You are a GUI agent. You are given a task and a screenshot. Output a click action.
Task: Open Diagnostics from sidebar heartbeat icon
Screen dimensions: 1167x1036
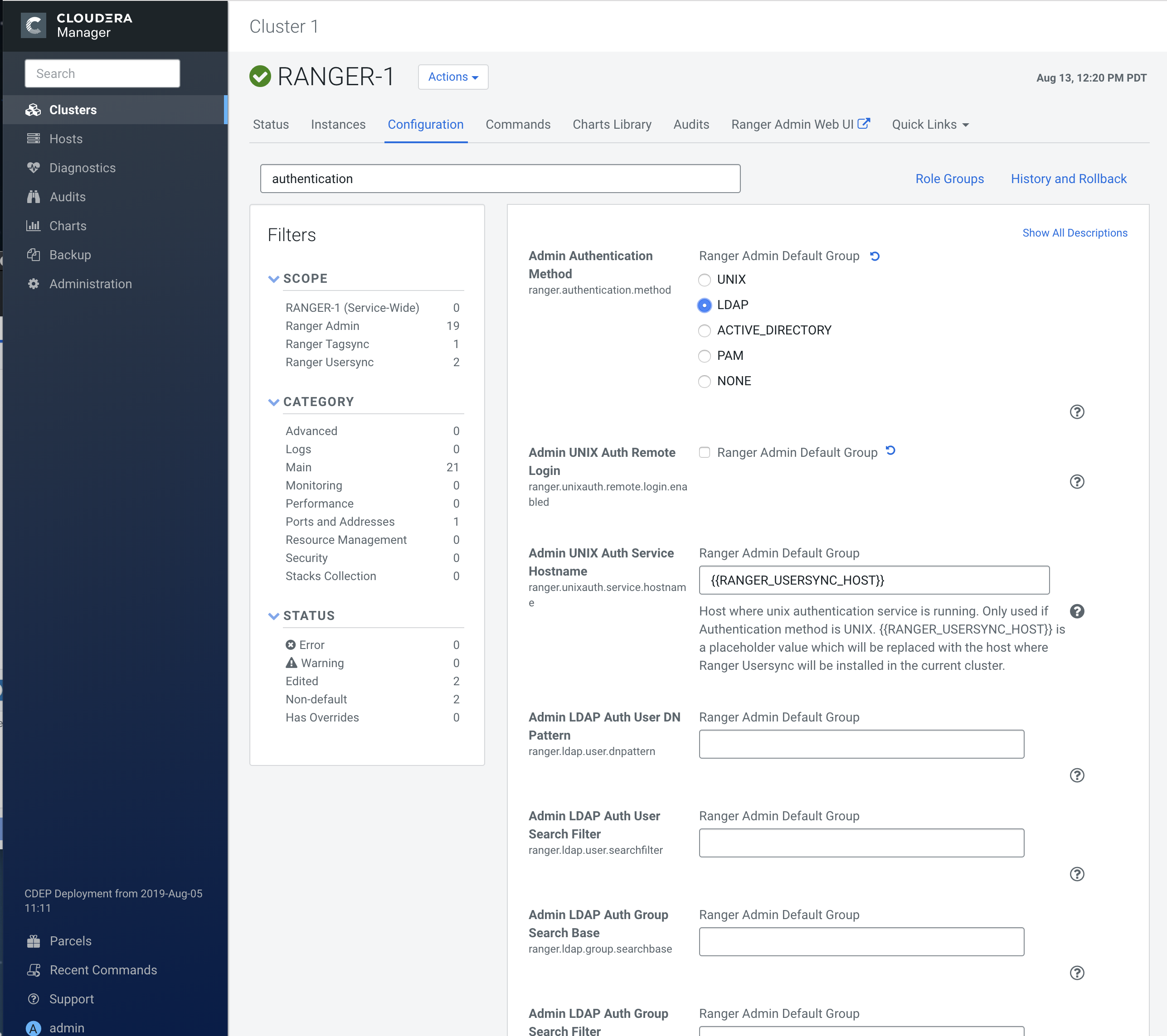pos(34,168)
